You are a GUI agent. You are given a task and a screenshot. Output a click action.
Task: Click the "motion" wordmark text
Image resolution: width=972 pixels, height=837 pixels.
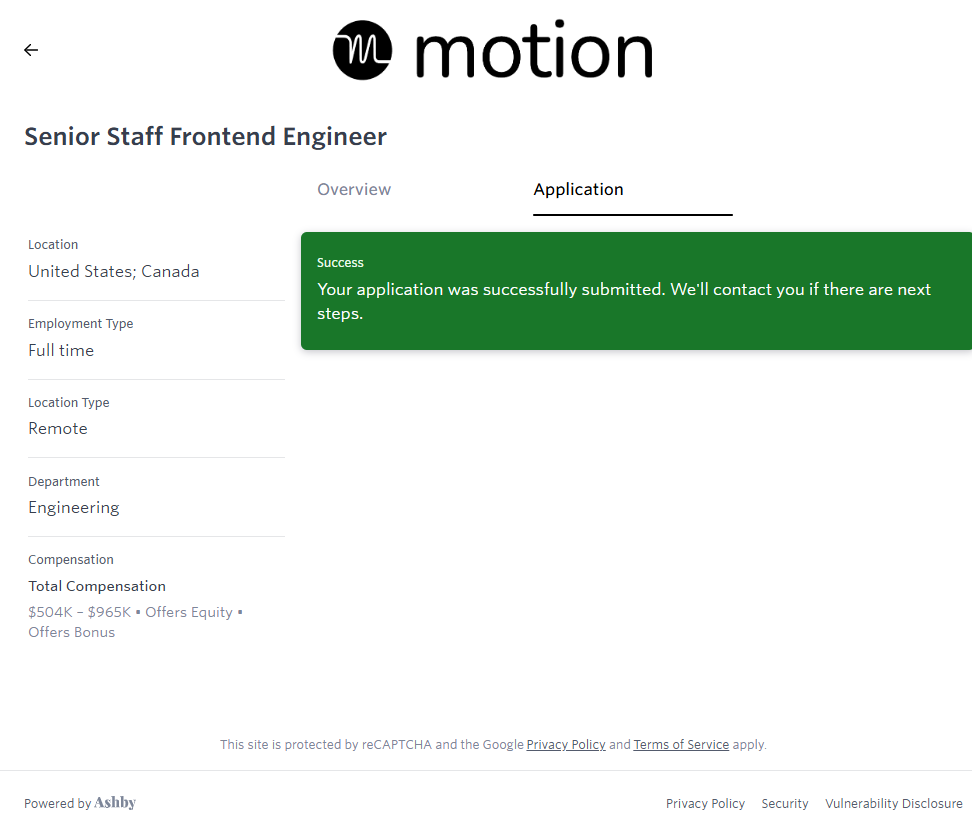click(532, 50)
